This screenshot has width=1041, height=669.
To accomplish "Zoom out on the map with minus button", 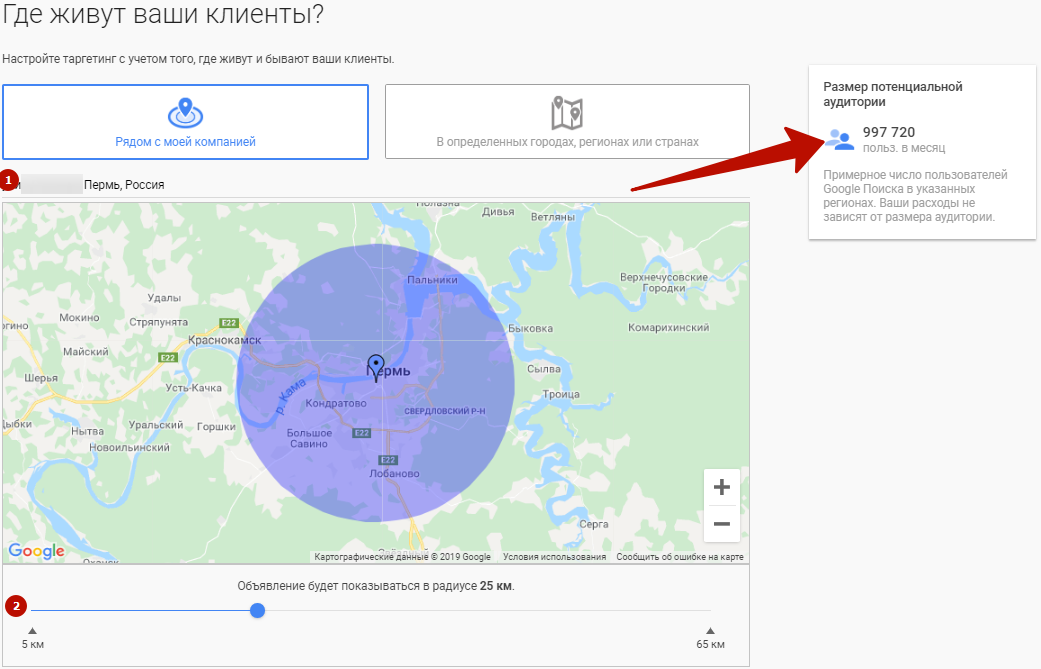I will (722, 524).
